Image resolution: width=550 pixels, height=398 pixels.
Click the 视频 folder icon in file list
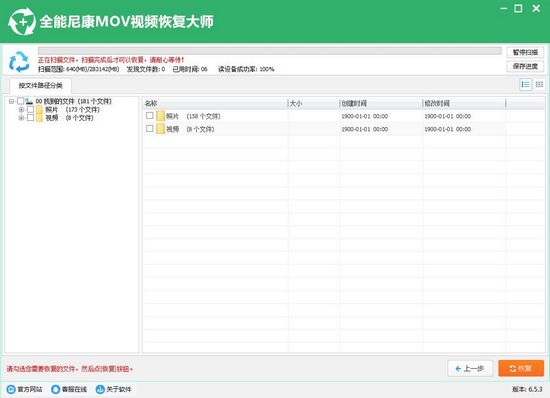pos(161,129)
